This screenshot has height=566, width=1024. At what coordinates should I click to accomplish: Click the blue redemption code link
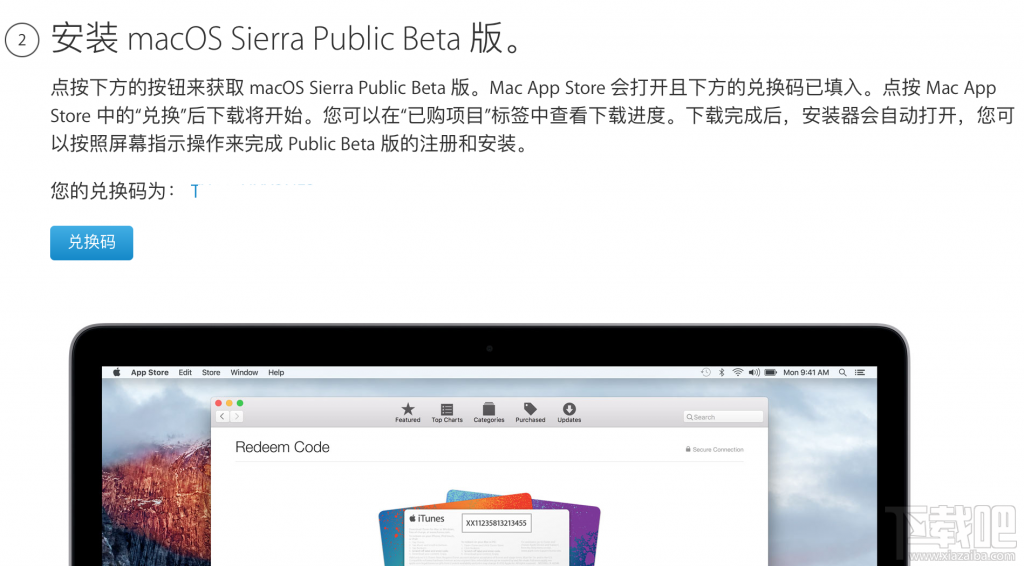252,191
